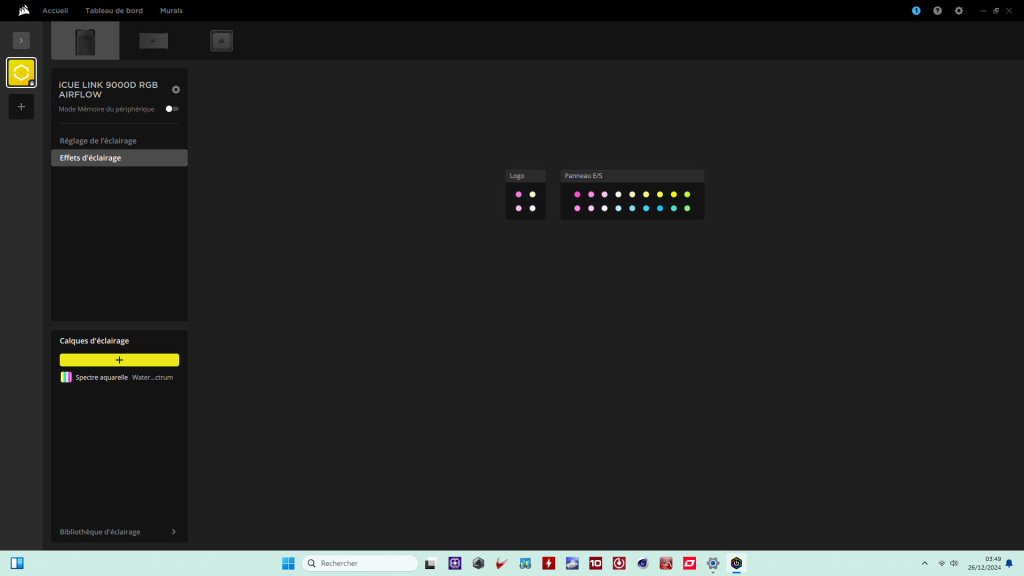Open the device settings gear next to device name

coord(176,90)
